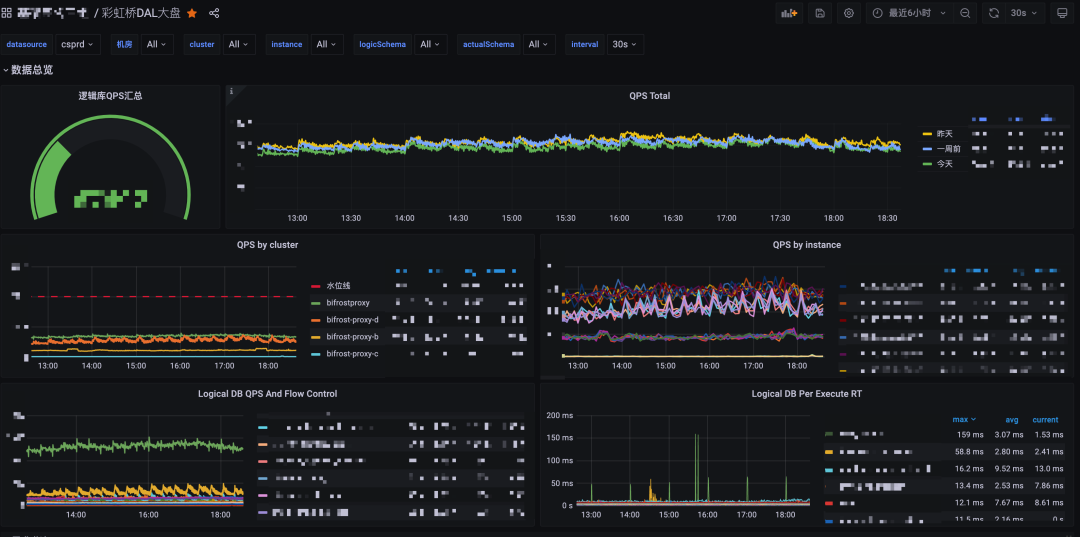Toggle the 今天 series in legend
This screenshot has height=537, width=1080.
pos(944,164)
